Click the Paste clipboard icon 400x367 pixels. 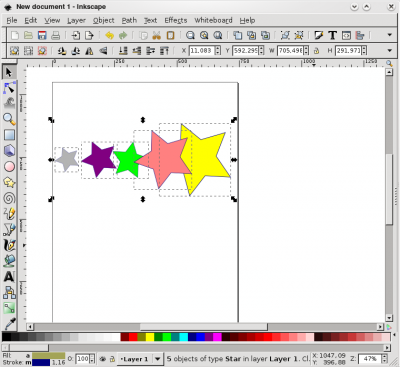(x=170, y=35)
